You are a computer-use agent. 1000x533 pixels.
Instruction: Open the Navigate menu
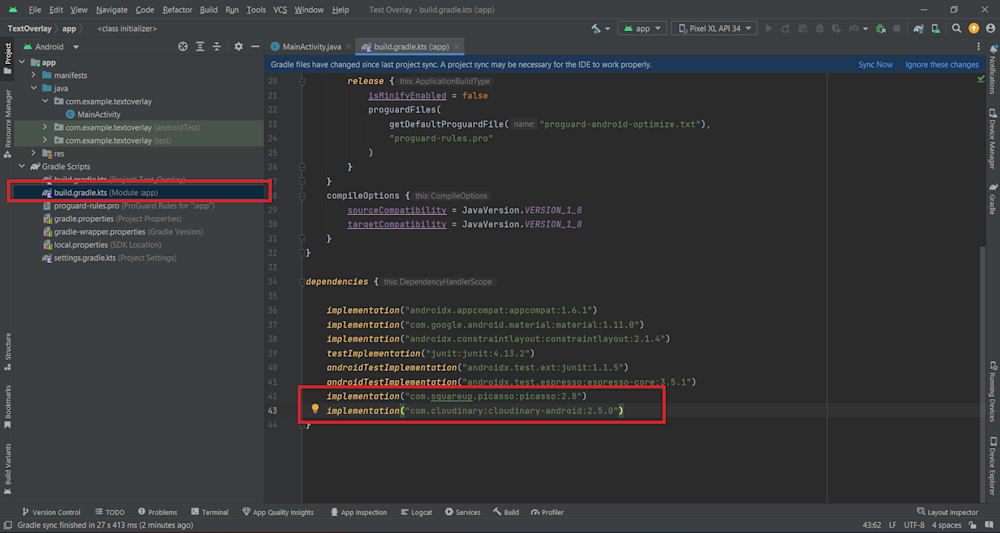pyautogui.click(x=112, y=10)
